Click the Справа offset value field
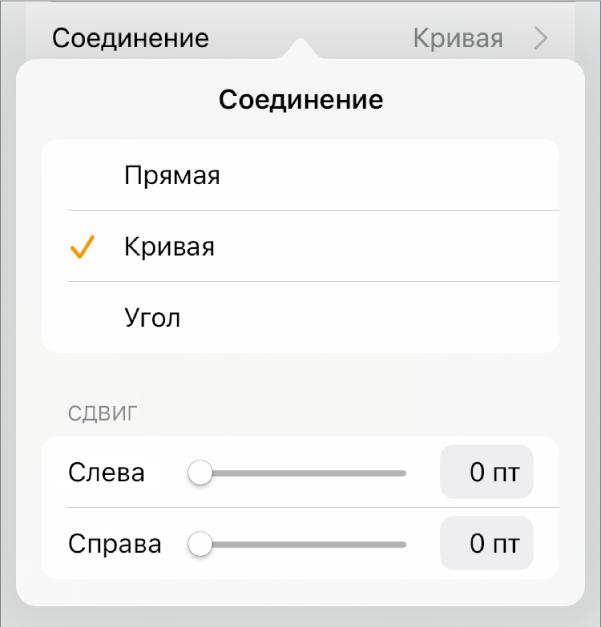Screen dimensions: 601x627 tap(487, 545)
